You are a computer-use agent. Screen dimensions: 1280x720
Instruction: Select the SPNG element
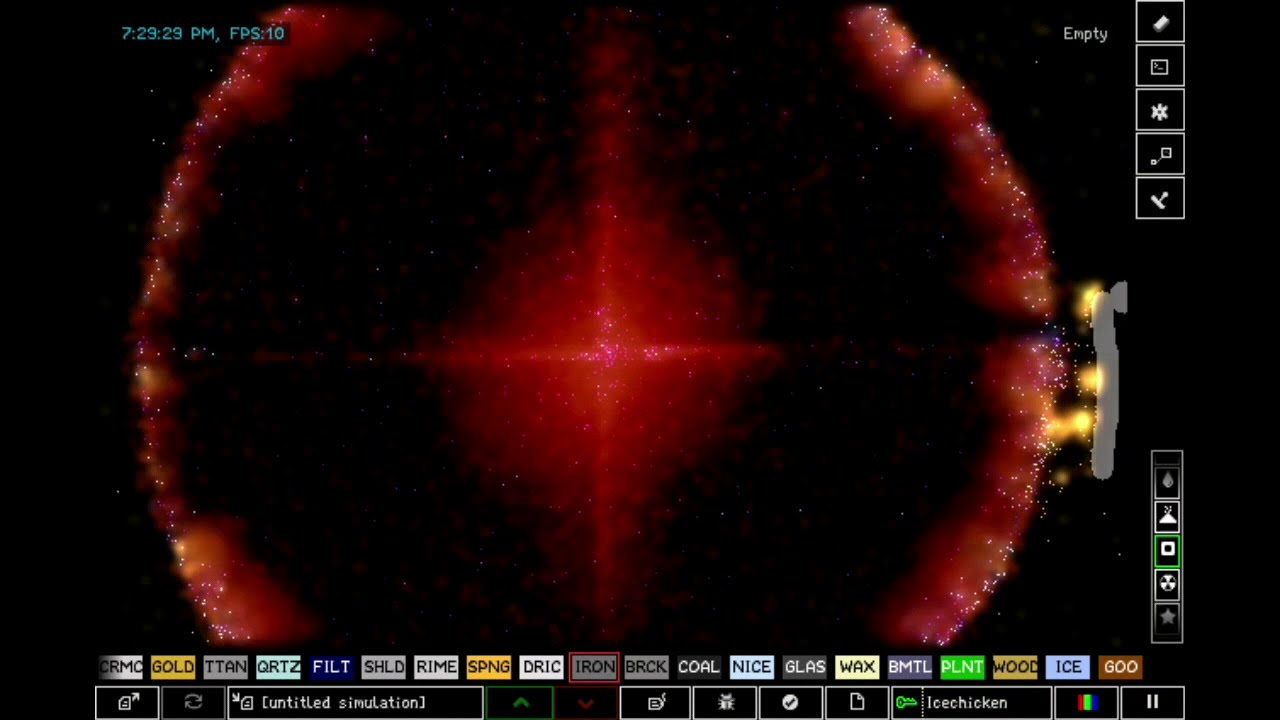[x=489, y=667]
